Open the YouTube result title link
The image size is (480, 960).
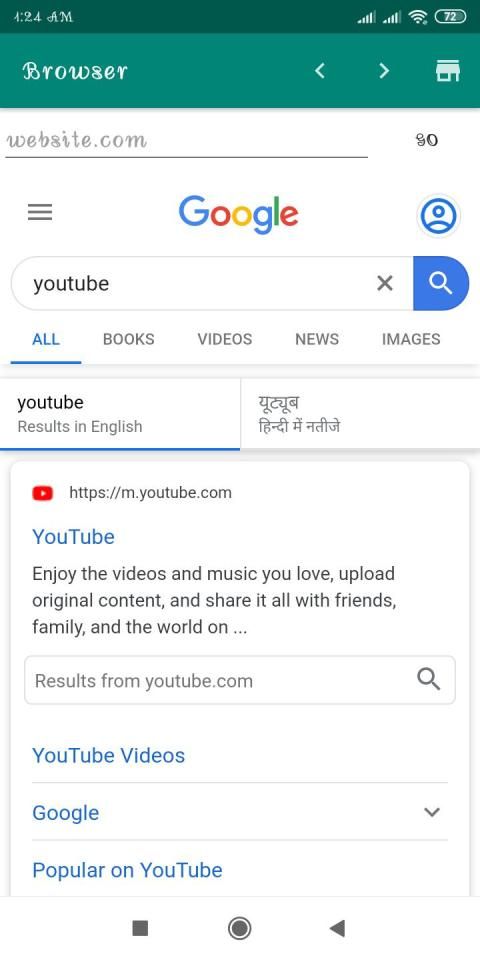coord(73,537)
